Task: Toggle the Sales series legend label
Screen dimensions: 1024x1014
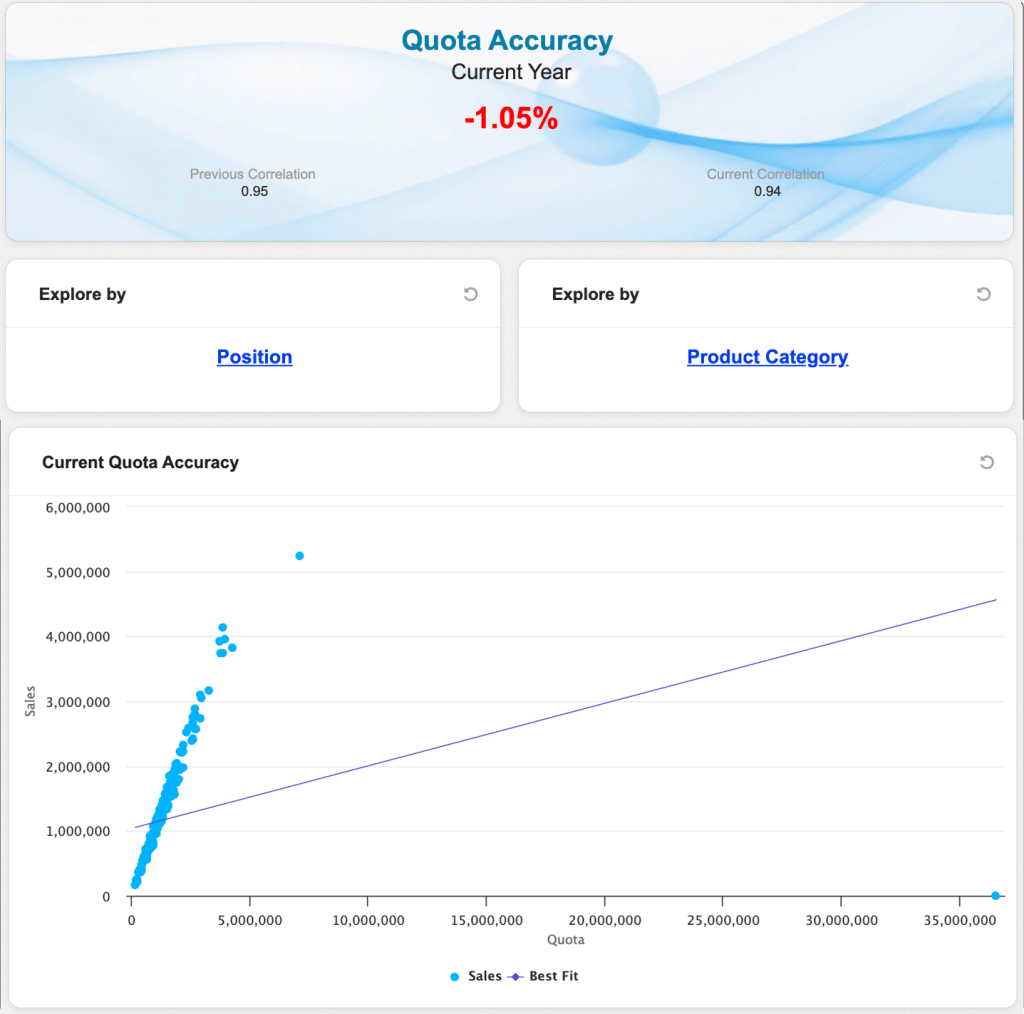Action: pyautogui.click(x=485, y=976)
